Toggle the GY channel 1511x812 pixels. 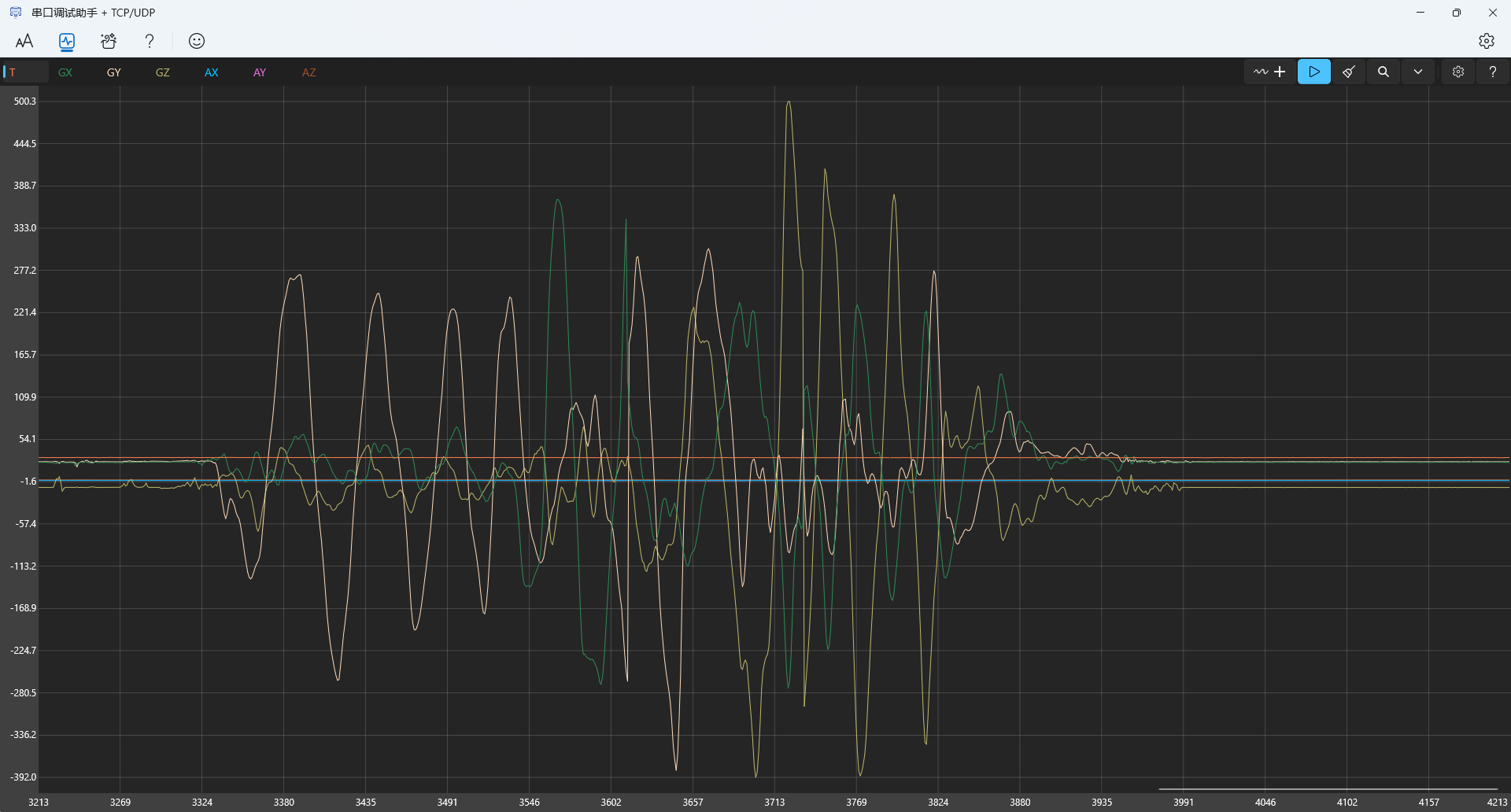tap(114, 72)
